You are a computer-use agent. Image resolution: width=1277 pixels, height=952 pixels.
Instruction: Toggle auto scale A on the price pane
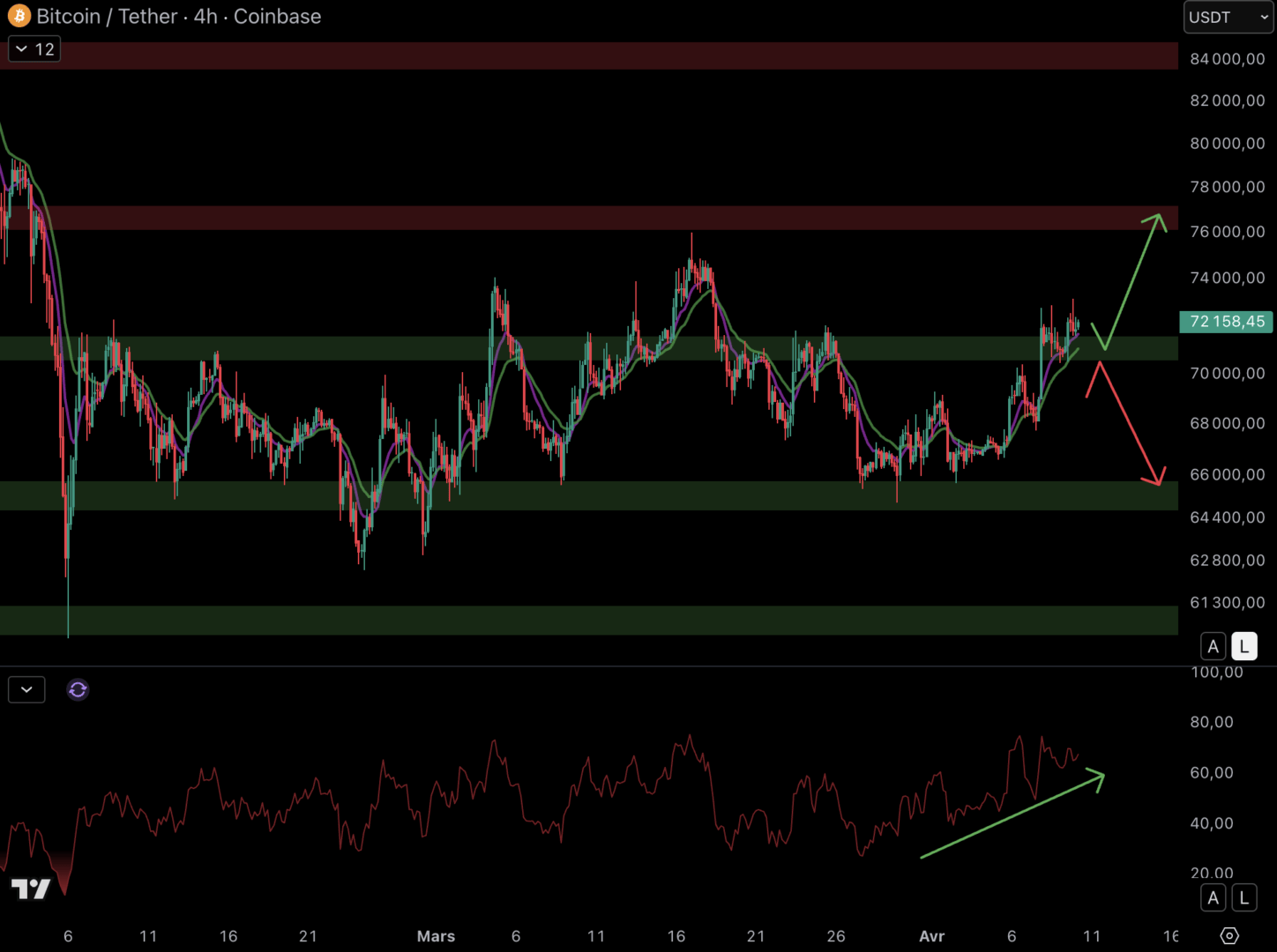pyautogui.click(x=1214, y=646)
